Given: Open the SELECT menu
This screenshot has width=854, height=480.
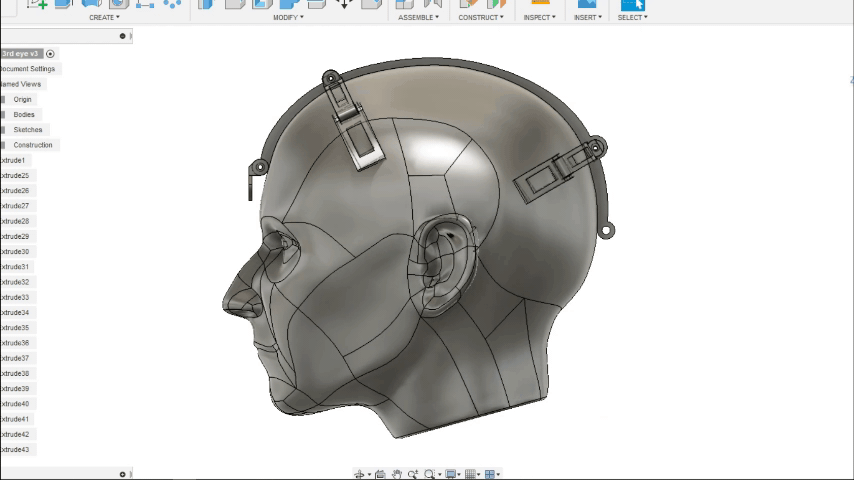Looking at the screenshot, I should (632, 17).
